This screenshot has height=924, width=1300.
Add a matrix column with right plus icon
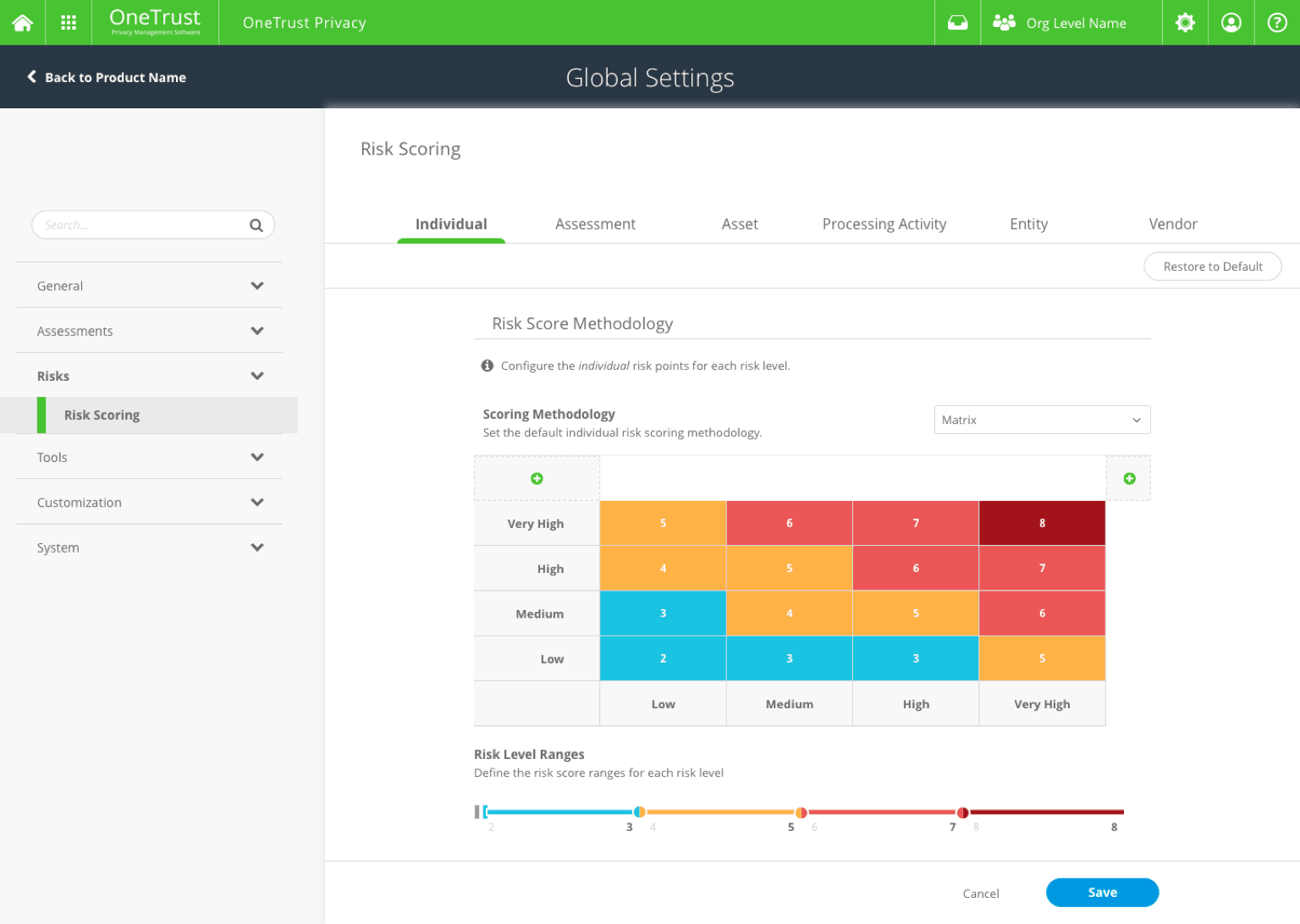pos(1129,479)
